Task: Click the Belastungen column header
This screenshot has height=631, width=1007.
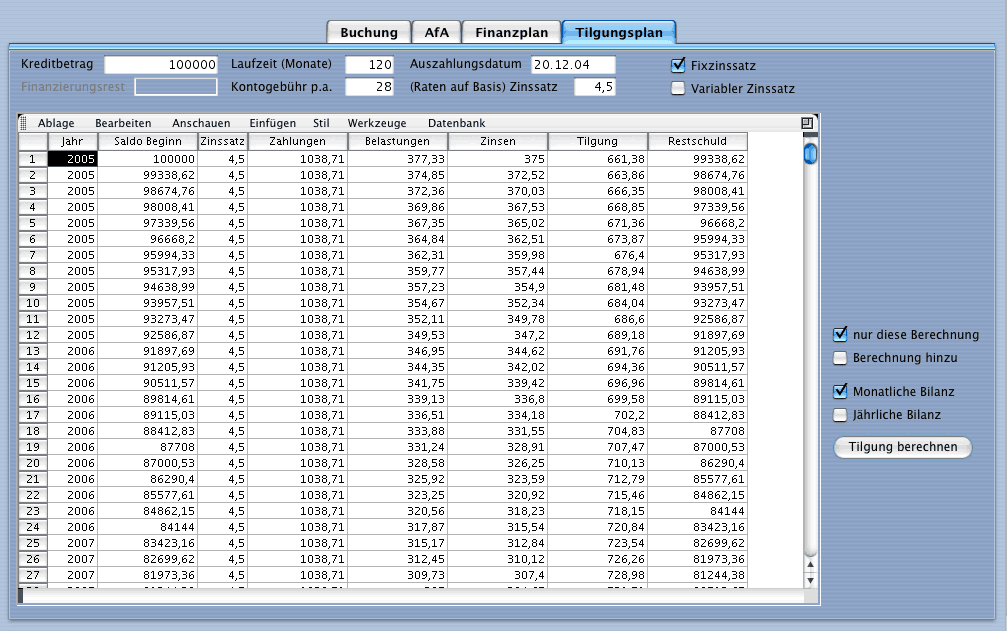Action: tap(398, 141)
